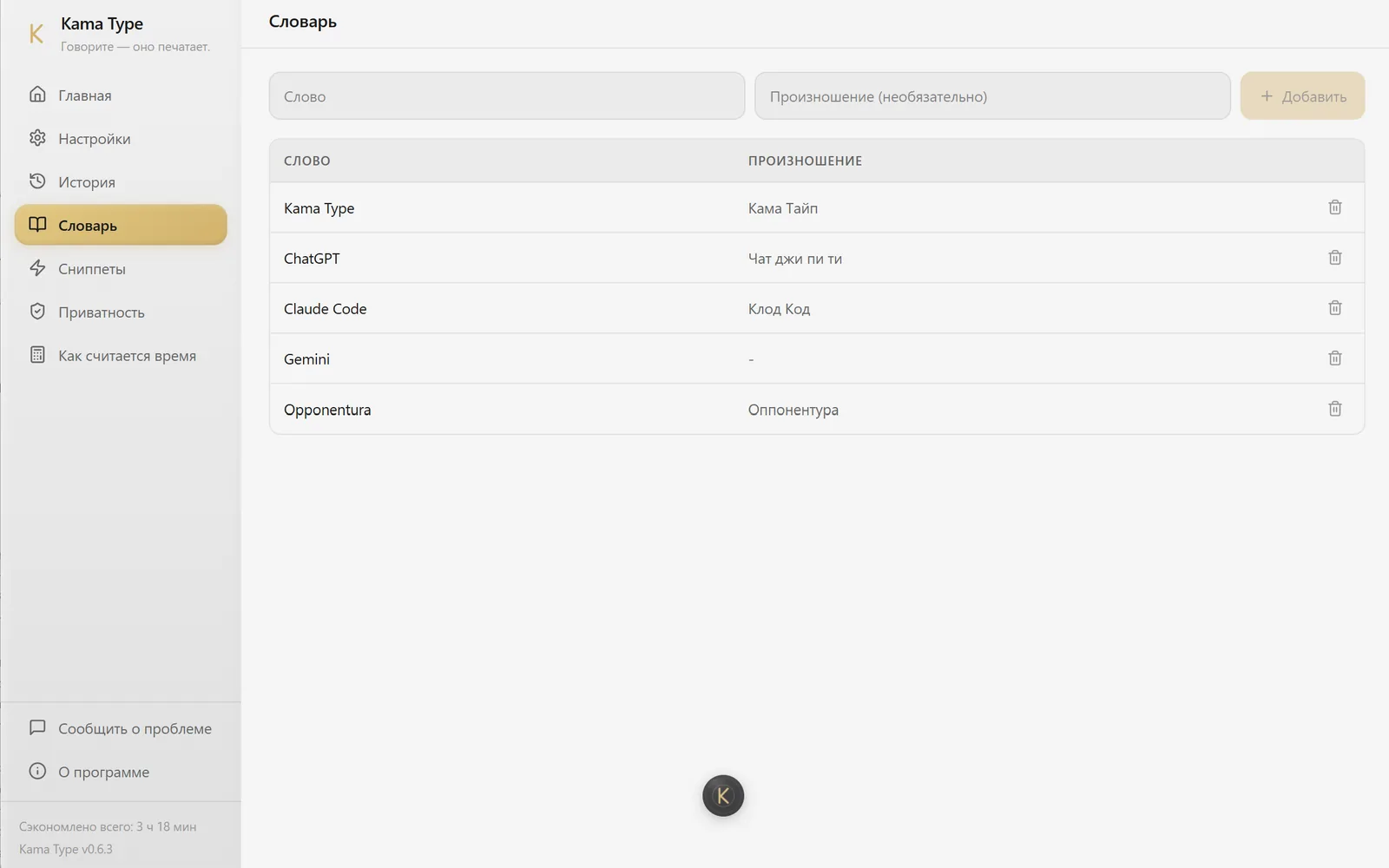The image size is (1389, 868).
Task: Open Сообщить о проблеме link
Action: point(121,728)
